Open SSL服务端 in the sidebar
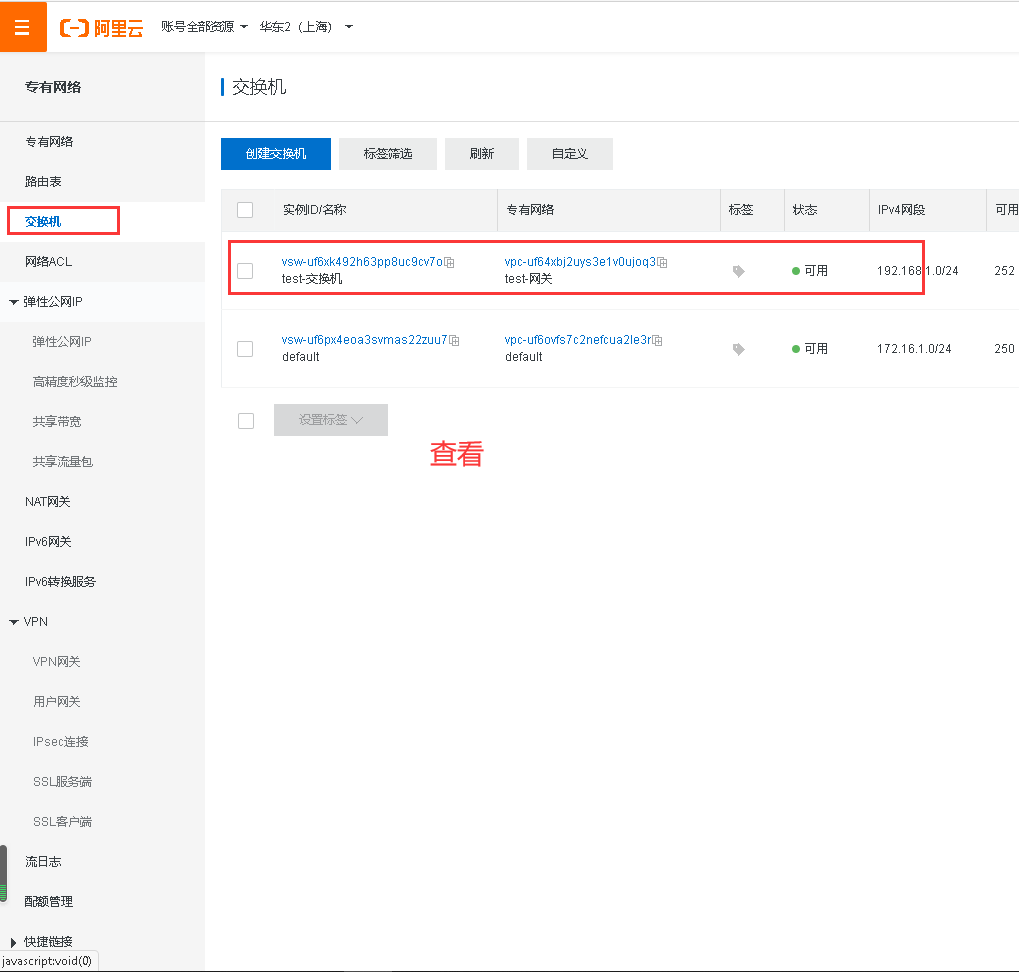The image size is (1019, 972). (62, 782)
